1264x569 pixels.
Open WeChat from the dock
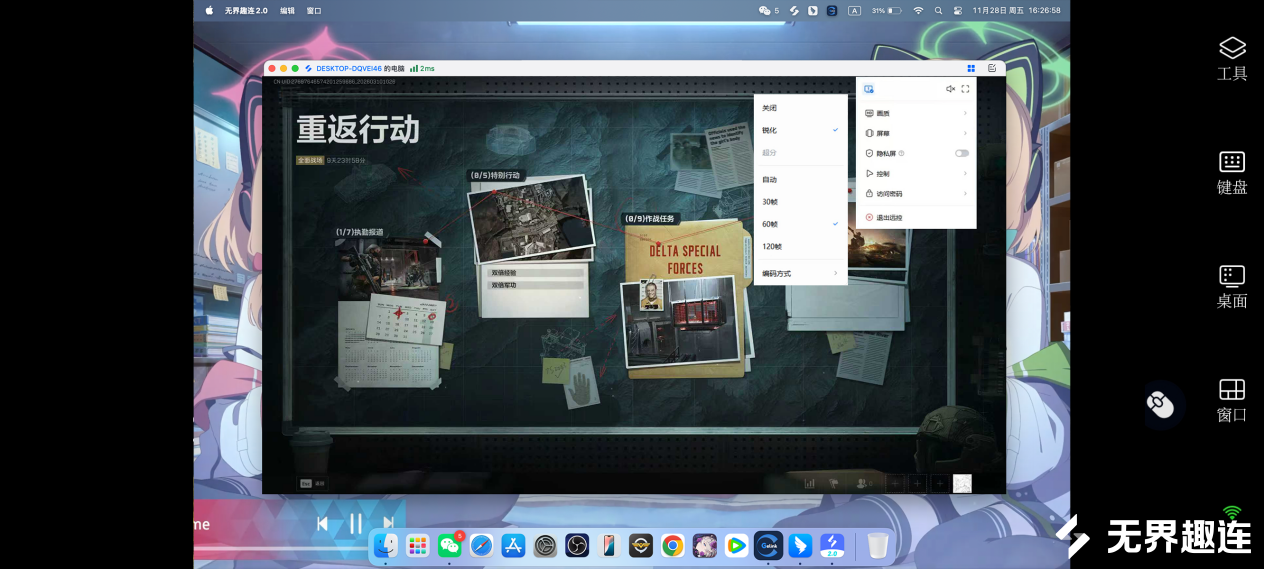(x=450, y=545)
